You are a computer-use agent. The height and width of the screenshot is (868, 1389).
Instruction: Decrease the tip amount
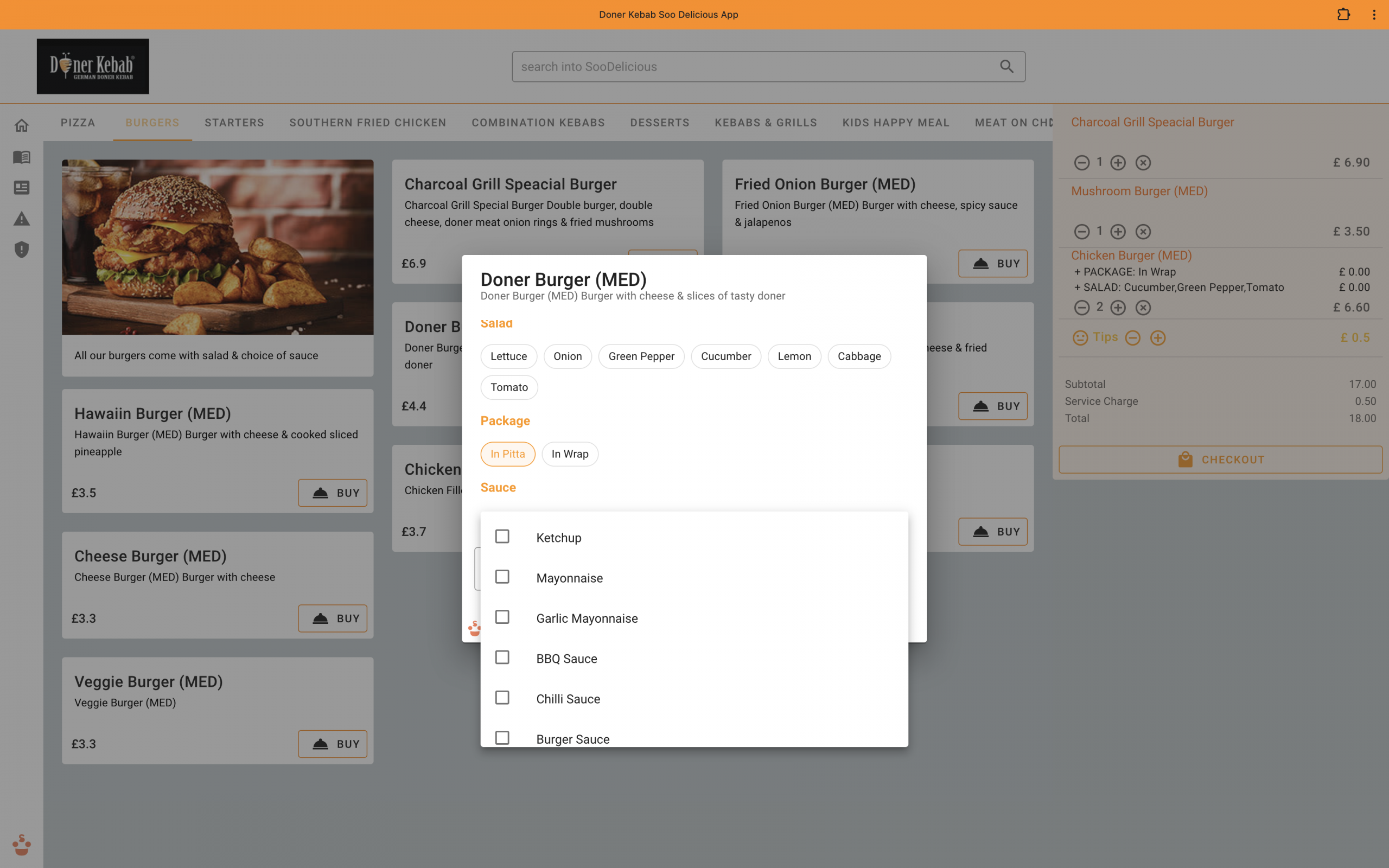click(x=1132, y=338)
